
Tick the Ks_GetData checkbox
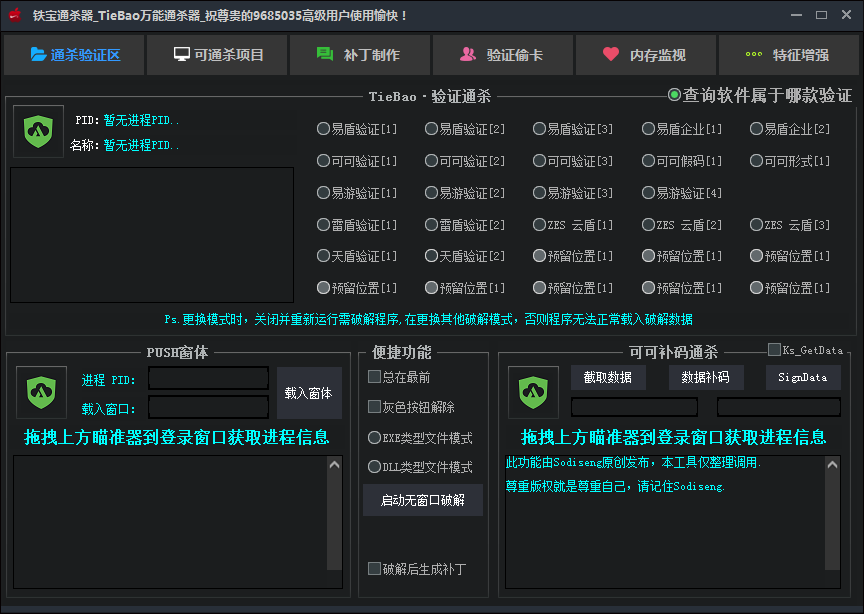coord(774,350)
